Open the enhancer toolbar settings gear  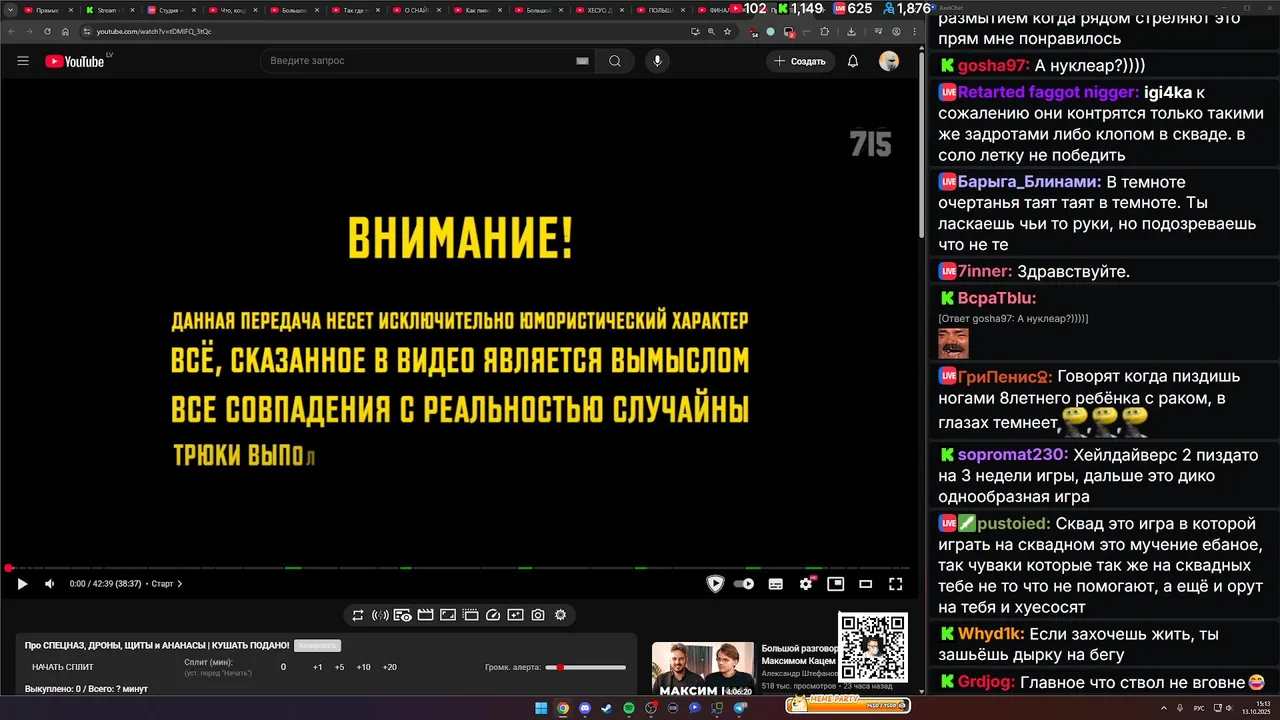pyautogui.click(x=560, y=615)
